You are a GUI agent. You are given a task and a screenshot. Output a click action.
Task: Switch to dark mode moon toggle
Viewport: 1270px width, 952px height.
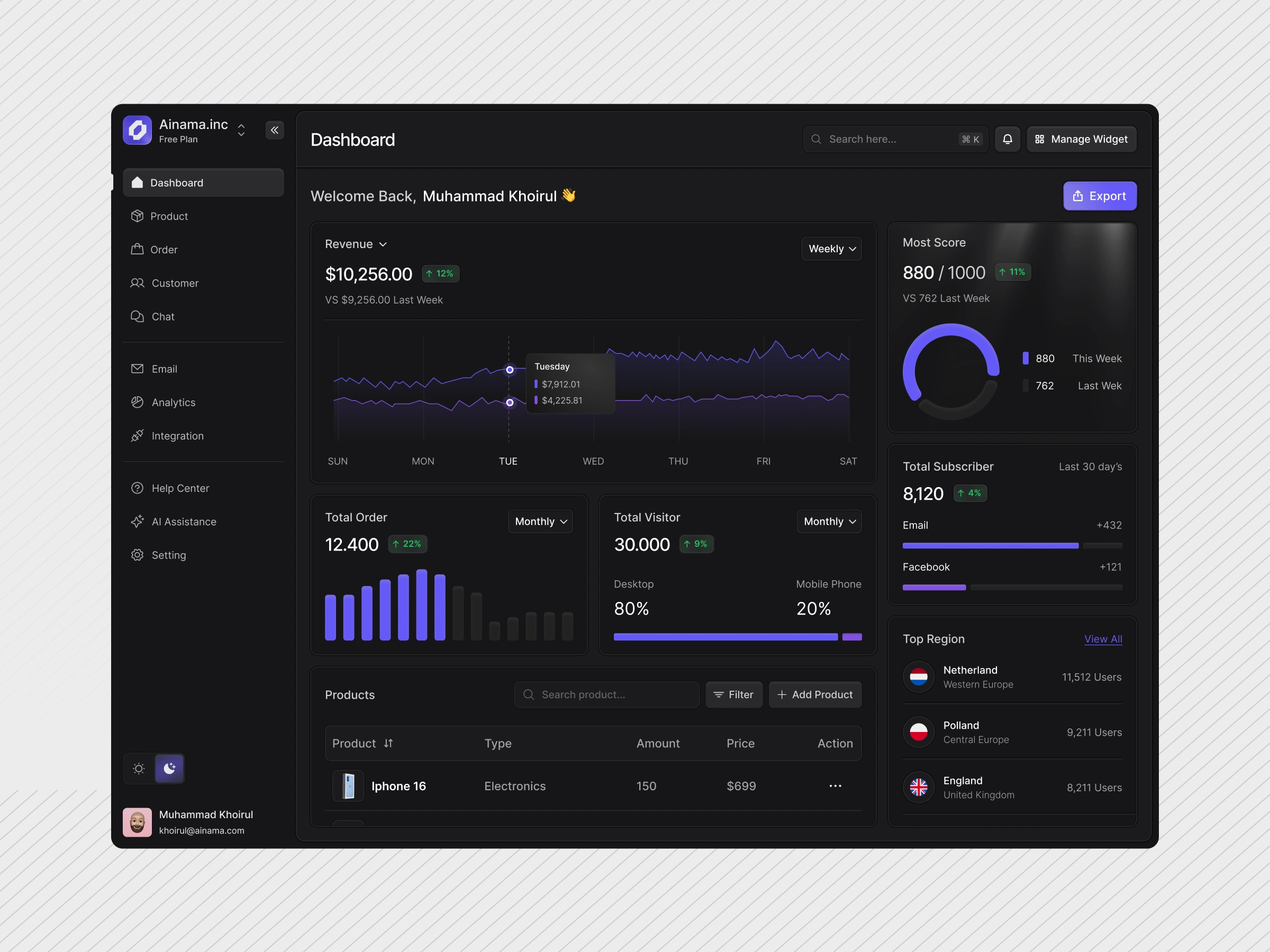(x=169, y=768)
